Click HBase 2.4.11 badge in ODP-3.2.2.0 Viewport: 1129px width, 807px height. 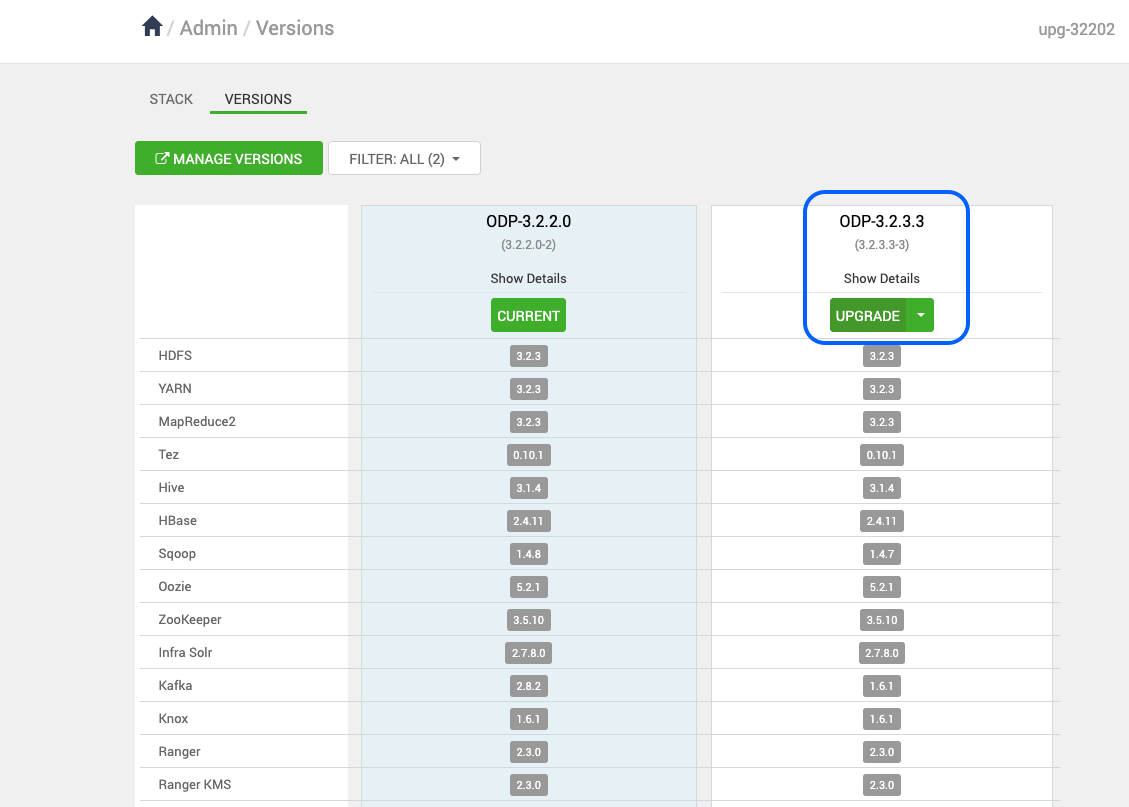[x=528, y=521]
